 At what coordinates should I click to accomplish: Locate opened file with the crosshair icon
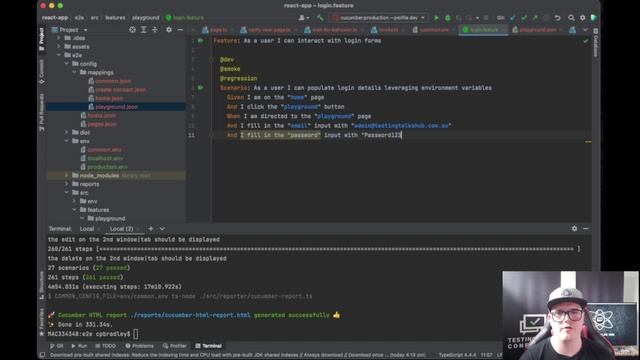tap(132, 30)
